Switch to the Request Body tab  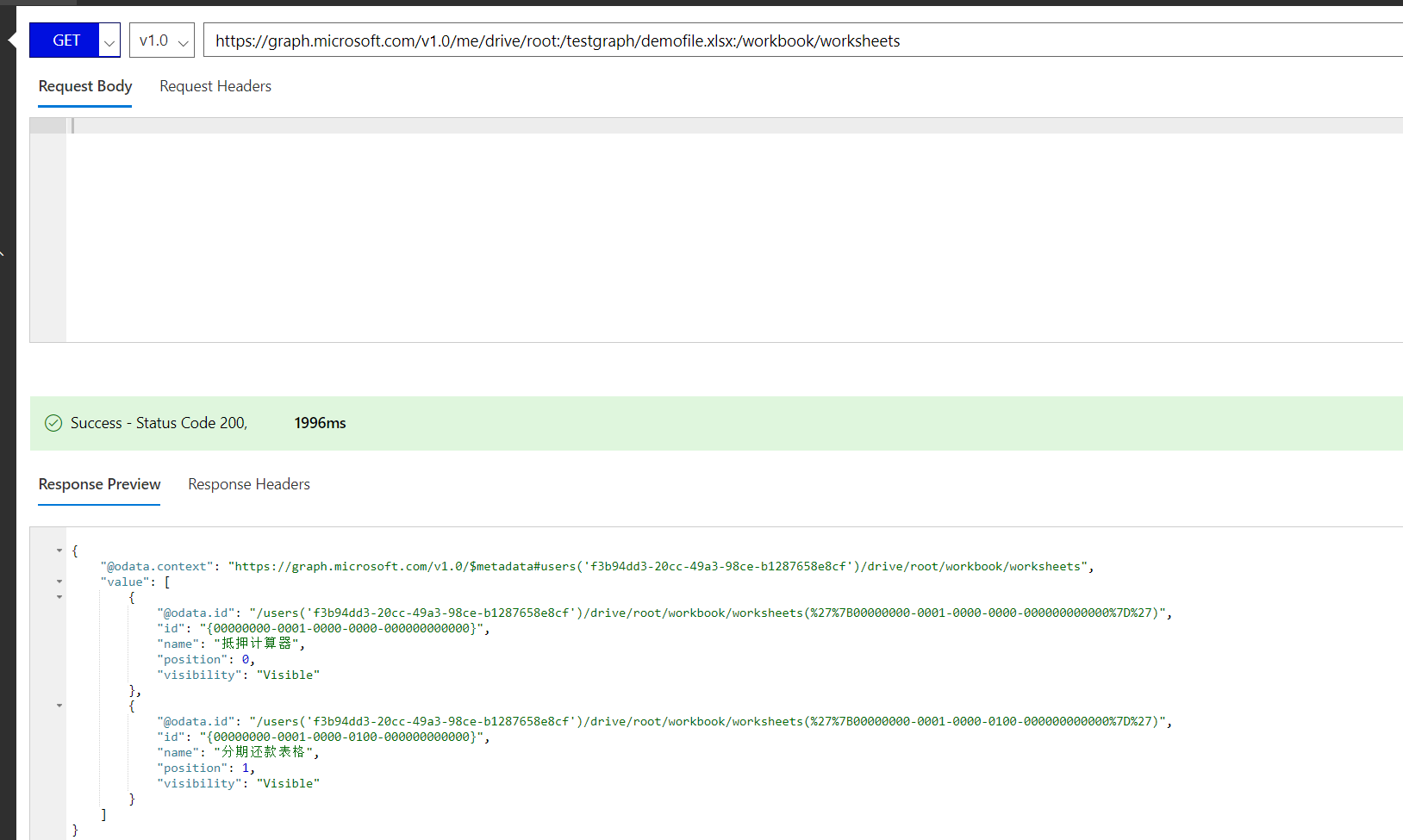point(85,86)
